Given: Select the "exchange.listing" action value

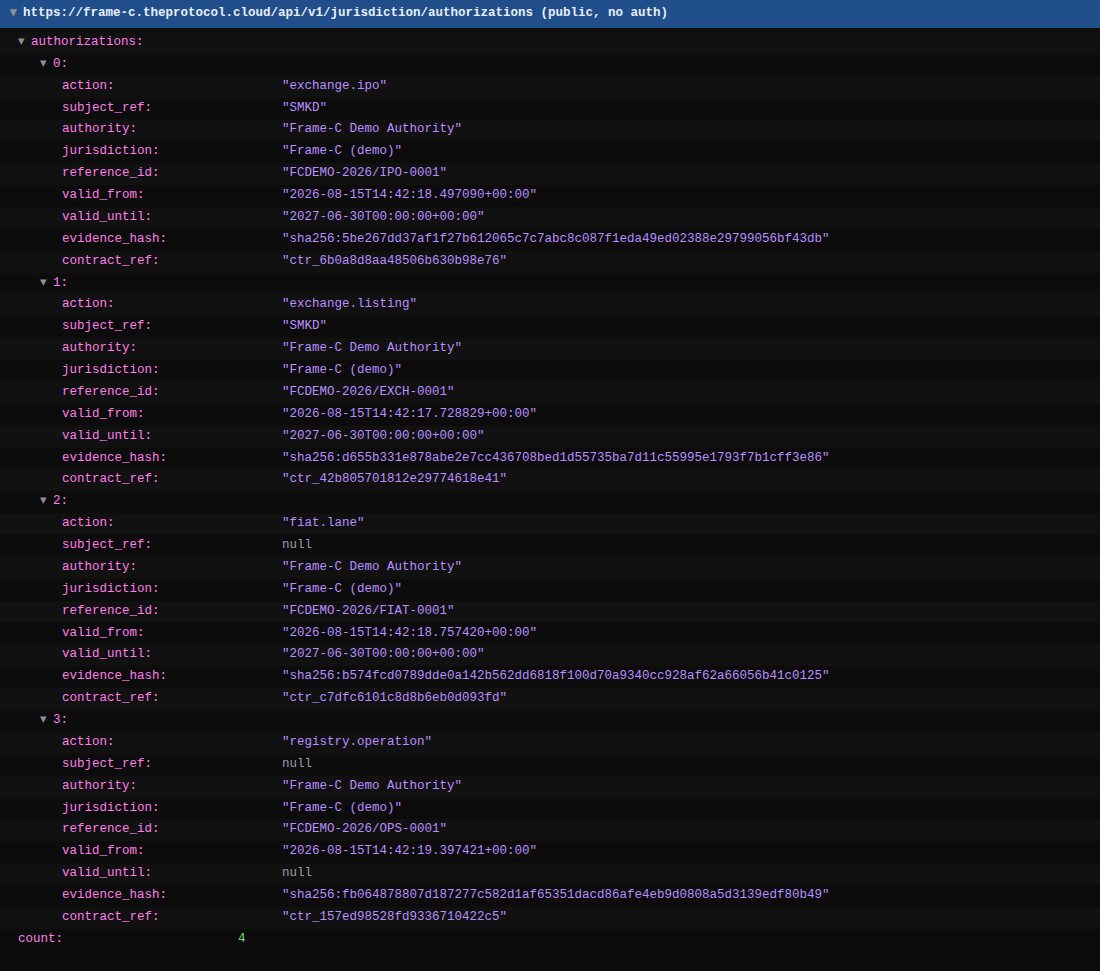Looking at the screenshot, I should click(349, 303).
